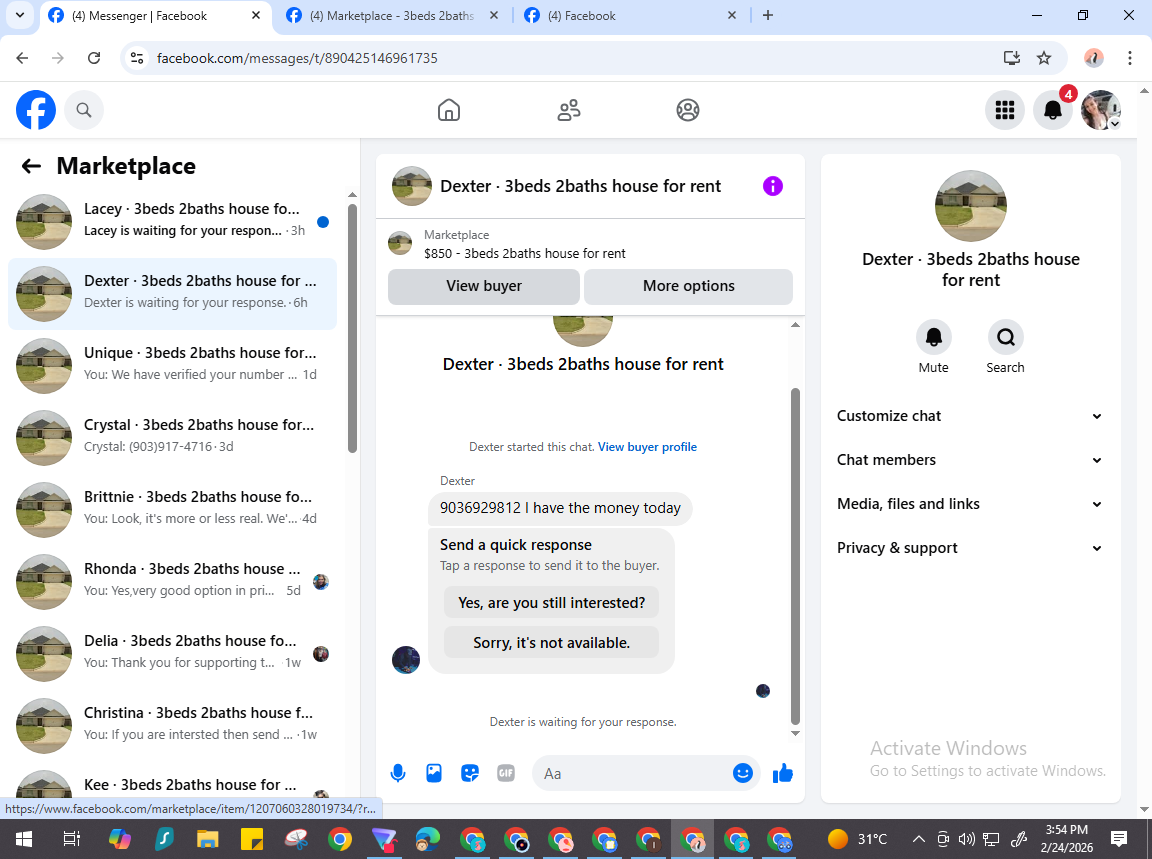Open Windows Start menu
Viewport: 1152px width, 859px height.
pyautogui.click(x=24, y=838)
